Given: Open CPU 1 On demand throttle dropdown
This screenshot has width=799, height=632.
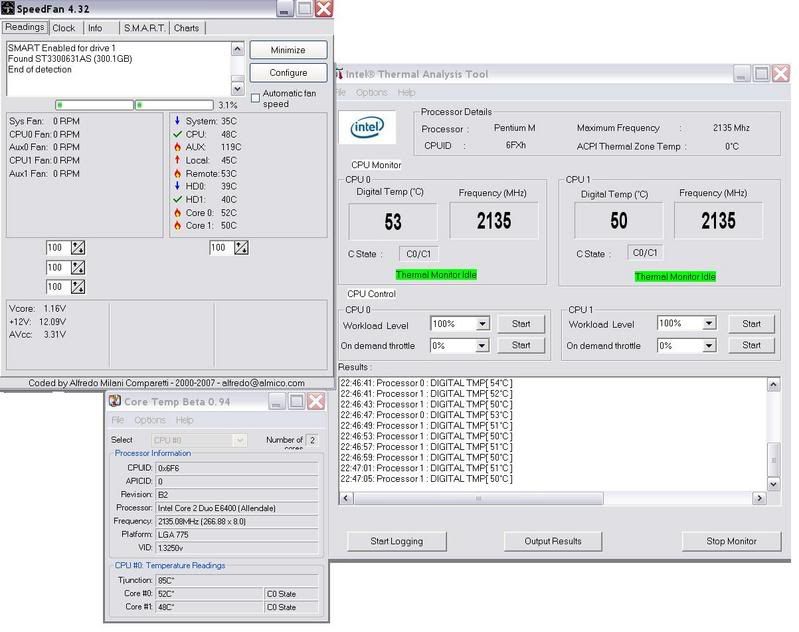Looking at the screenshot, I should (x=708, y=346).
